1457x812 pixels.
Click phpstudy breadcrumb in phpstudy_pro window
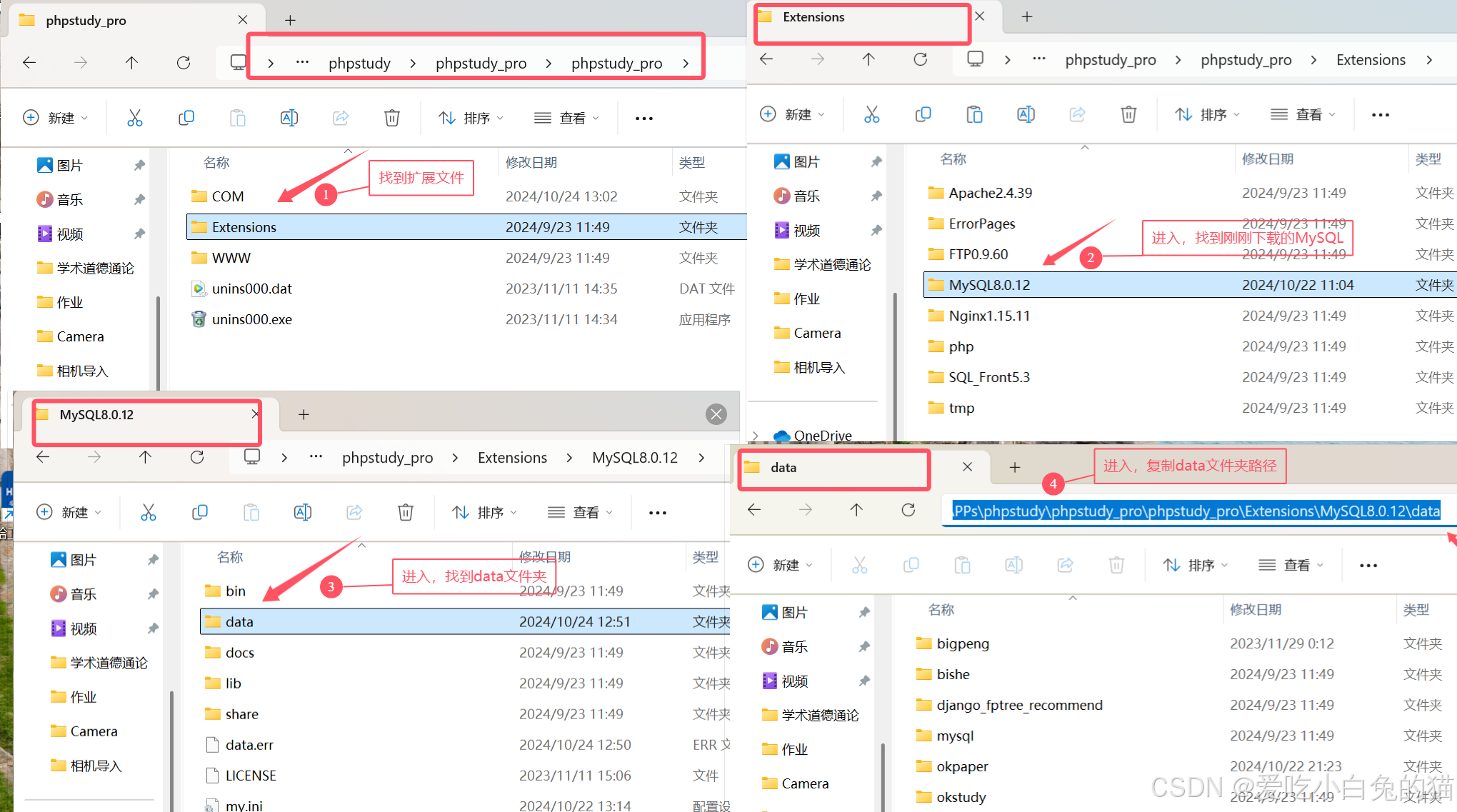359,63
